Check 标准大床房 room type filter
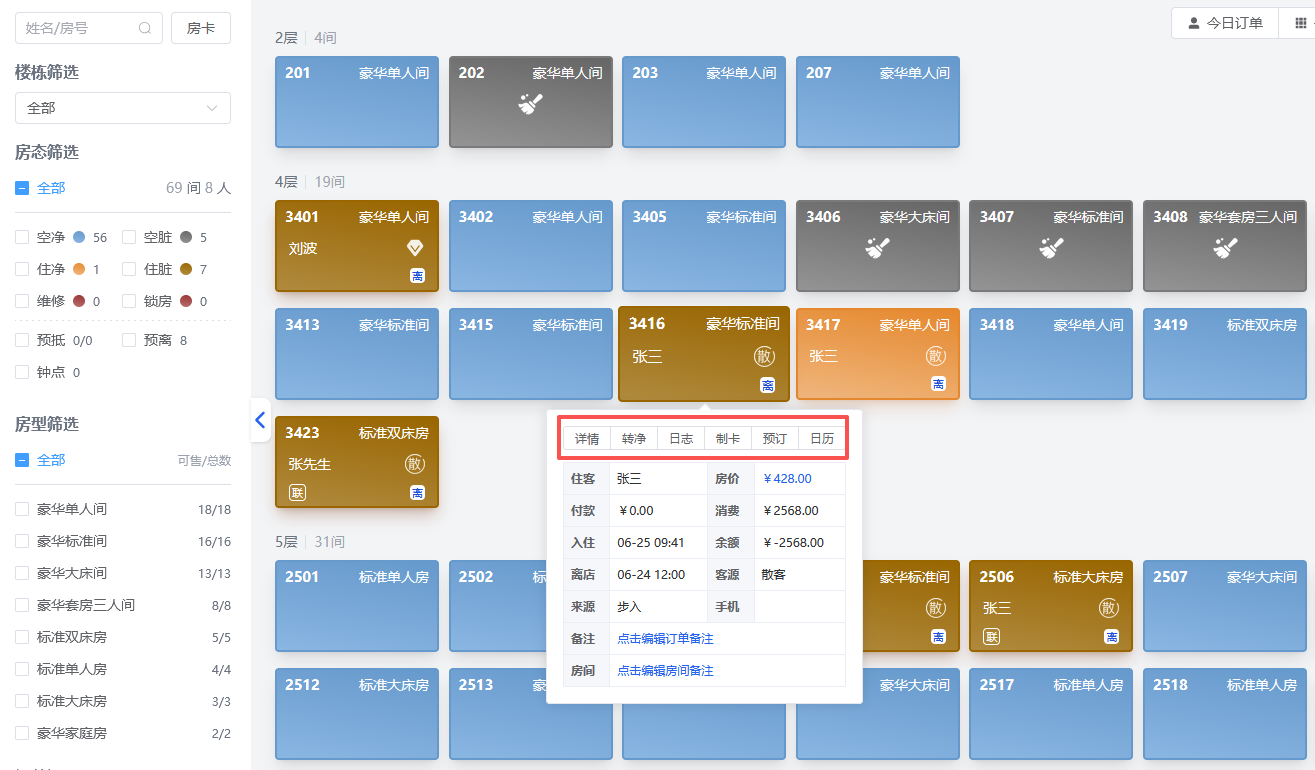 coord(22,701)
